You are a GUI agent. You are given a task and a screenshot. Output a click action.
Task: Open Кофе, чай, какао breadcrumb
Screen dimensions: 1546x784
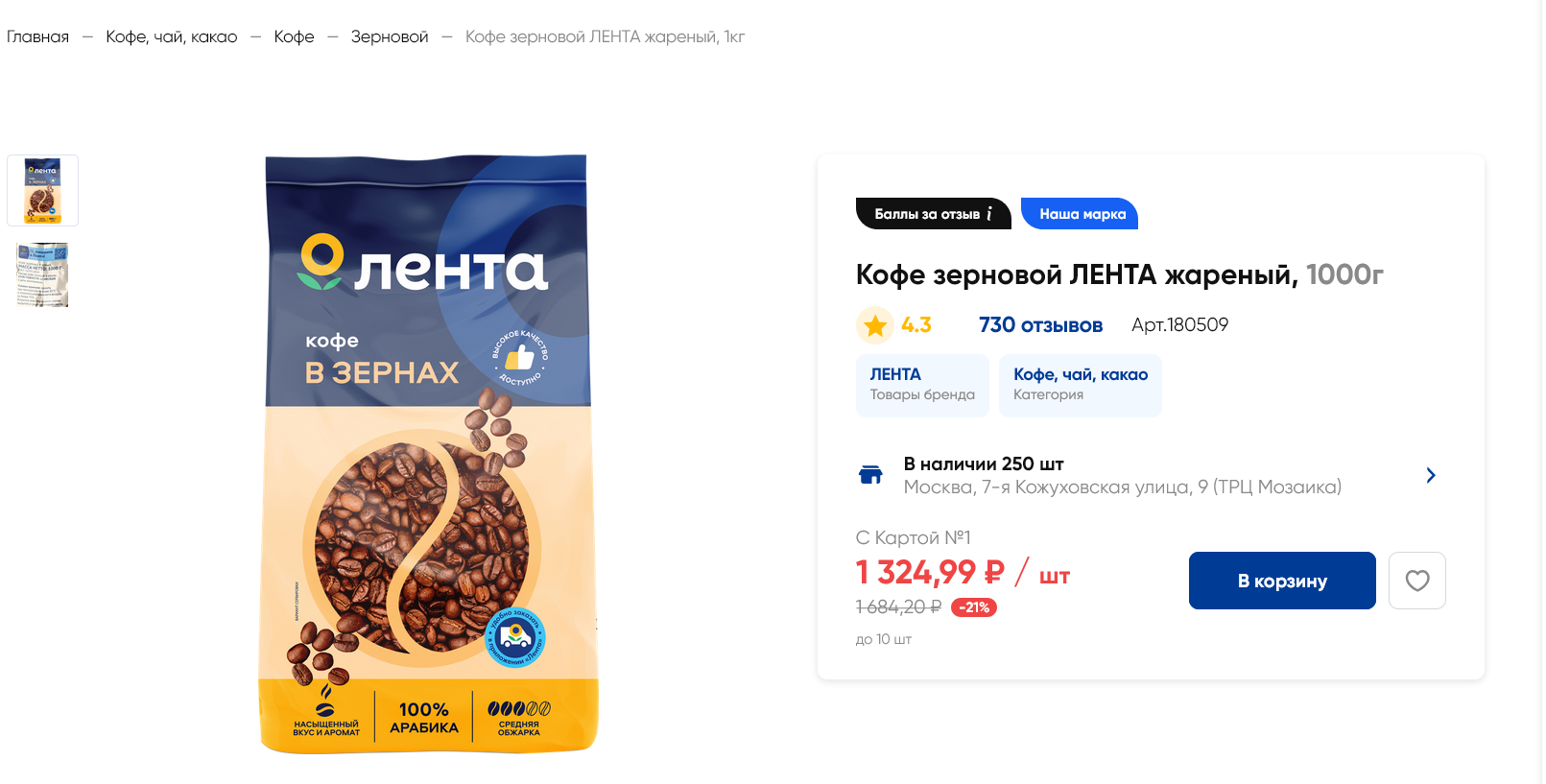tap(172, 36)
